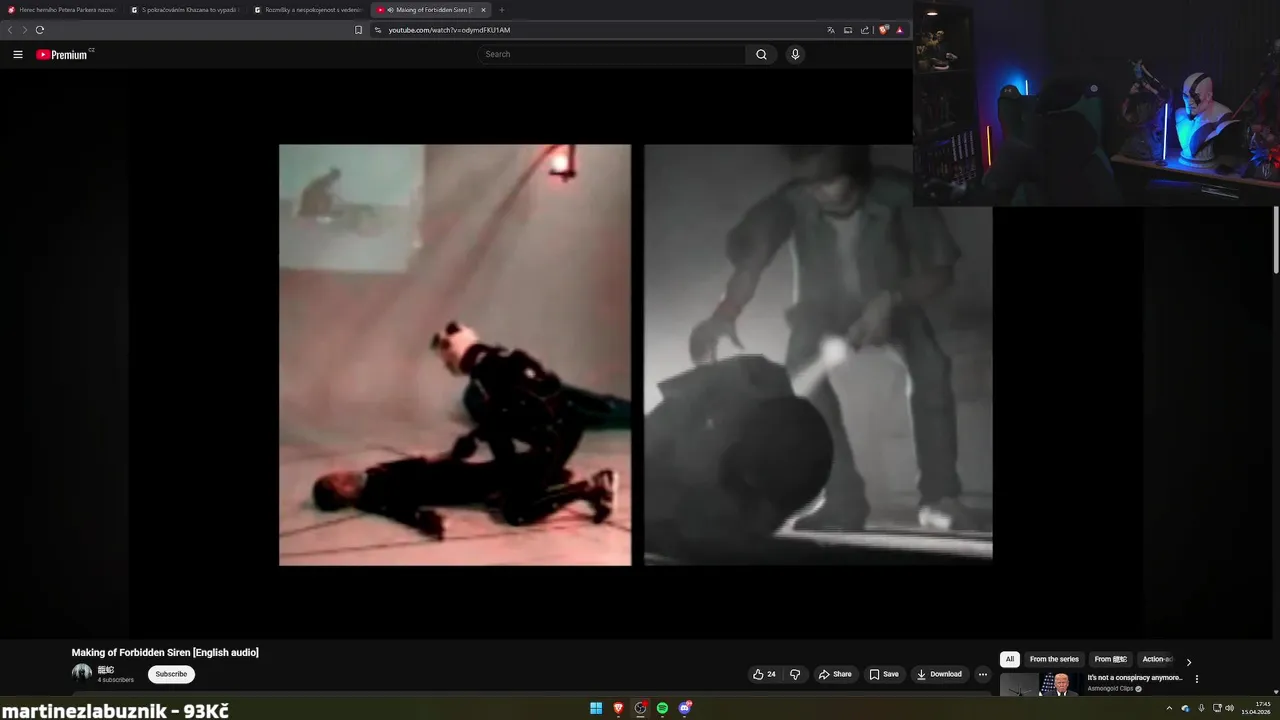Open Brave browser in the taskbar
This screenshot has width=1280, height=720.
(x=618, y=708)
